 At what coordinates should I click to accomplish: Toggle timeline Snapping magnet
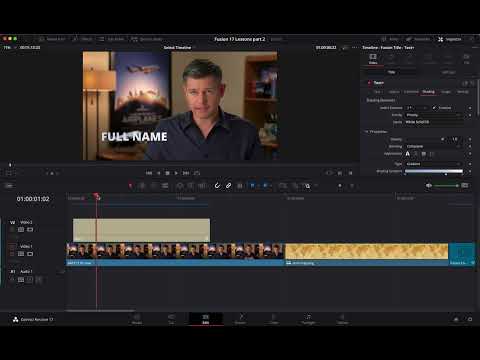[x=217, y=186]
